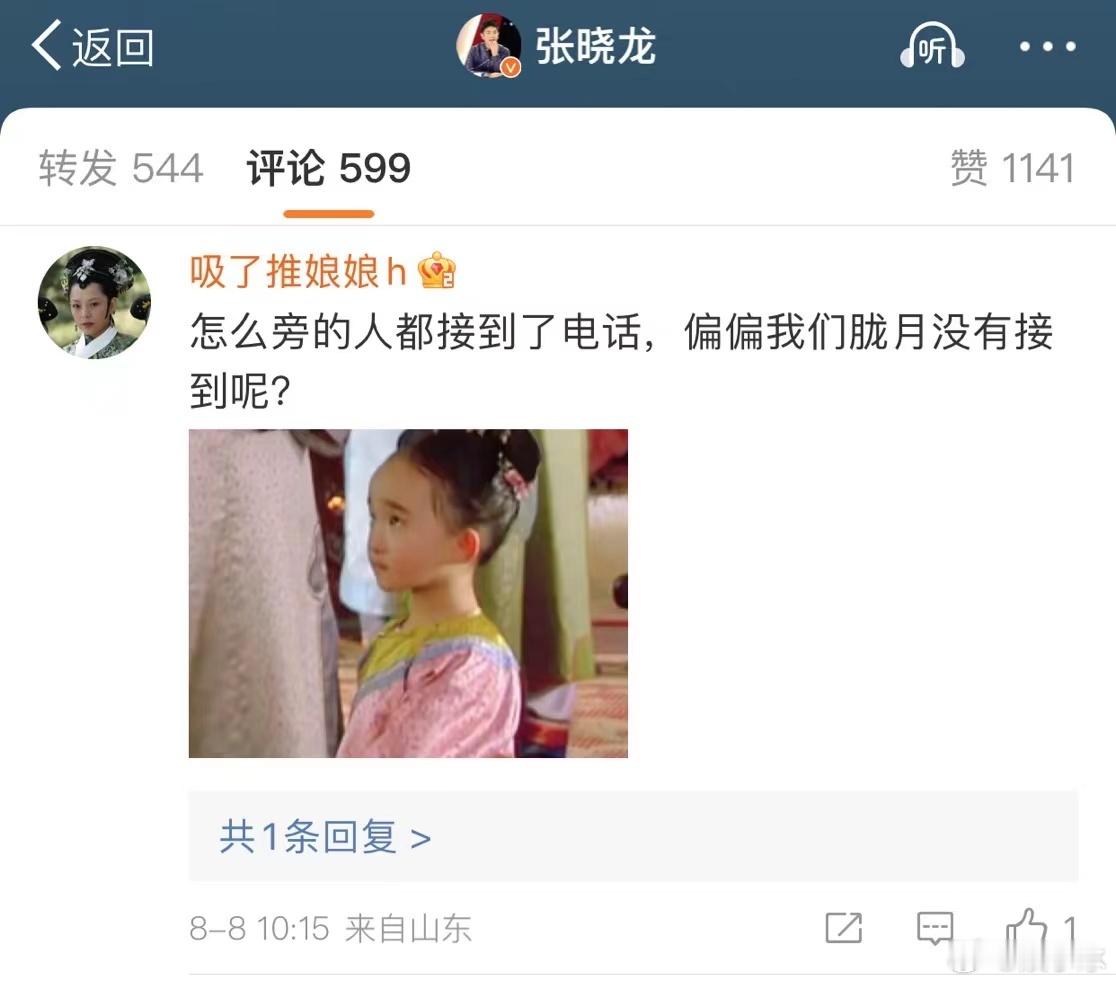This screenshot has height=984, width=1116.
Task: Open the three-dot more options menu
Action: [x=1048, y=47]
